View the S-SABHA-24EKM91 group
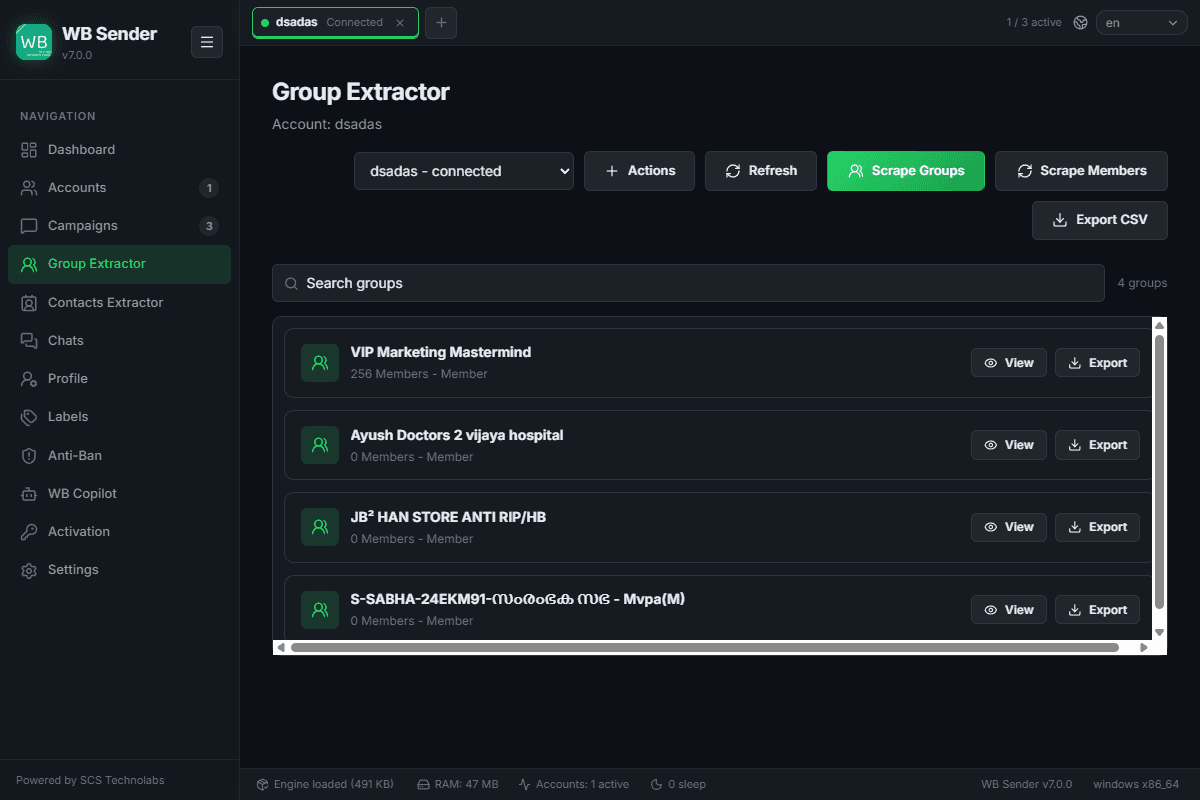Screen dimensions: 1200x800 tap(1009, 610)
